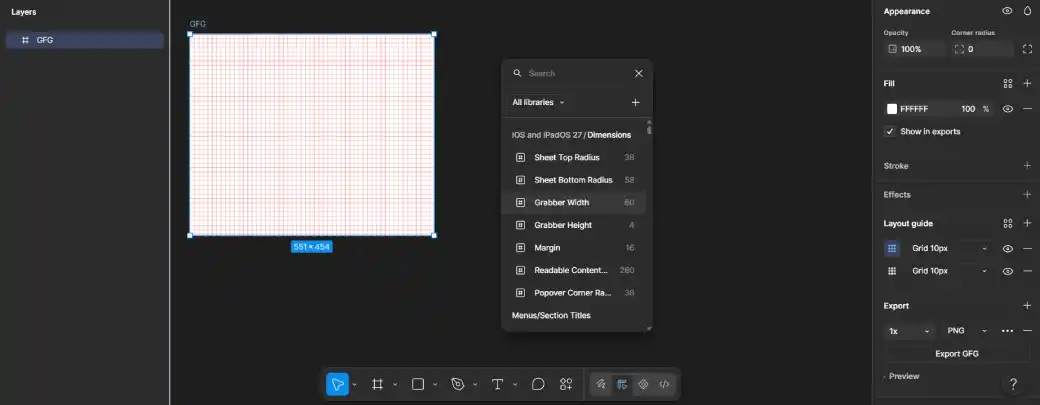This screenshot has height=405, width=1040.
Task: Toggle Appearance layer visibility eye
Action: tap(1008, 11)
